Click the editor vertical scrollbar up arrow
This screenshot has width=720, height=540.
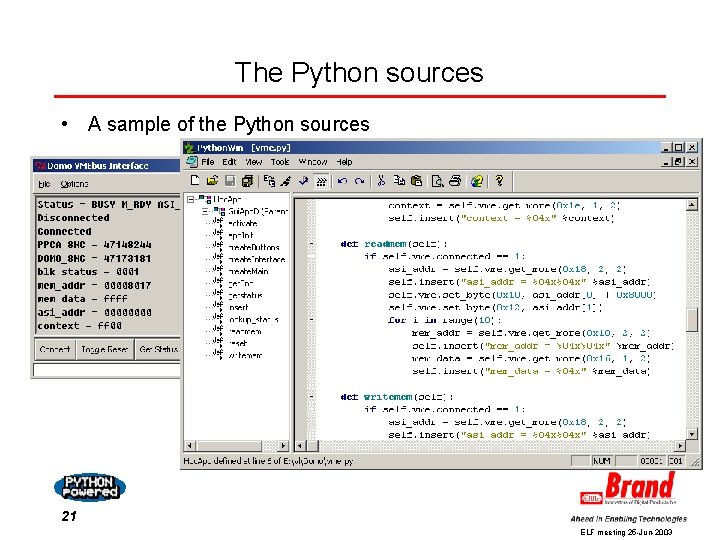pyautogui.click(x=692, y=205)
